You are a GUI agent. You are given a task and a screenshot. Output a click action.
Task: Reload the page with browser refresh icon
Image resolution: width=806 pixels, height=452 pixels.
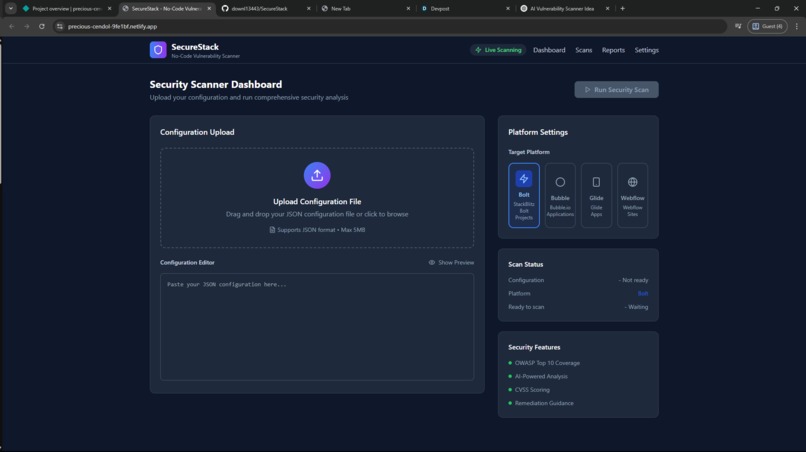(42, 26)
